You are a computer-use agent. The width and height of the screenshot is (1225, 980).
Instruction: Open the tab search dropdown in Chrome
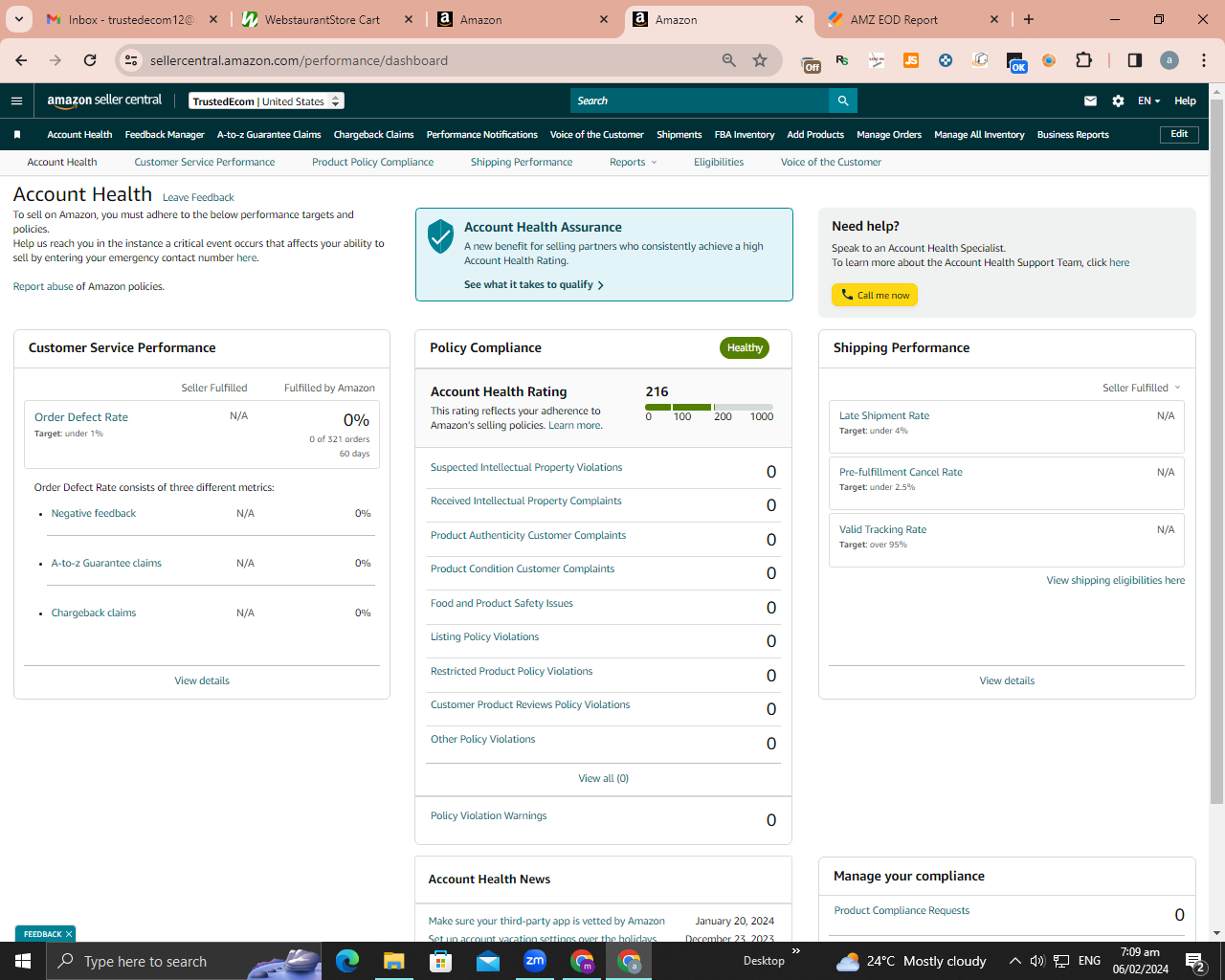coord(19,19)
